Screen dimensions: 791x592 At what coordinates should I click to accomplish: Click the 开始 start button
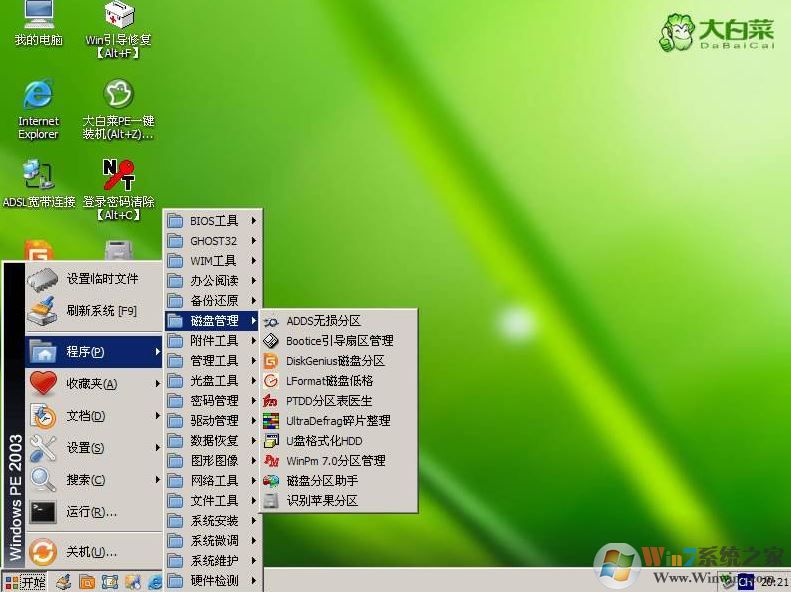pos(25,582)
